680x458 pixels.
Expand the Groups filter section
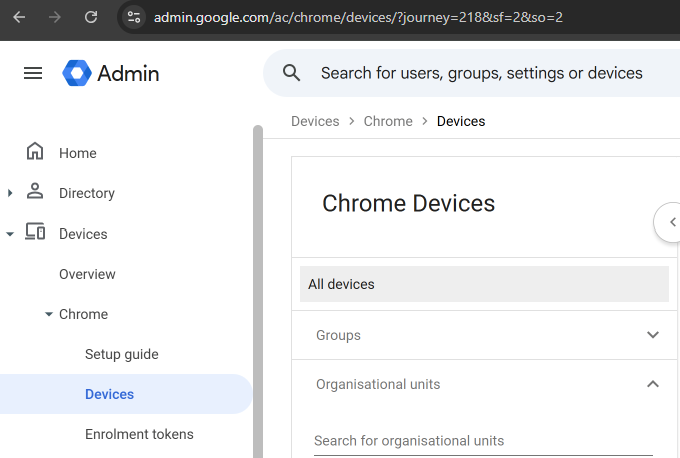tap(653, 335)
